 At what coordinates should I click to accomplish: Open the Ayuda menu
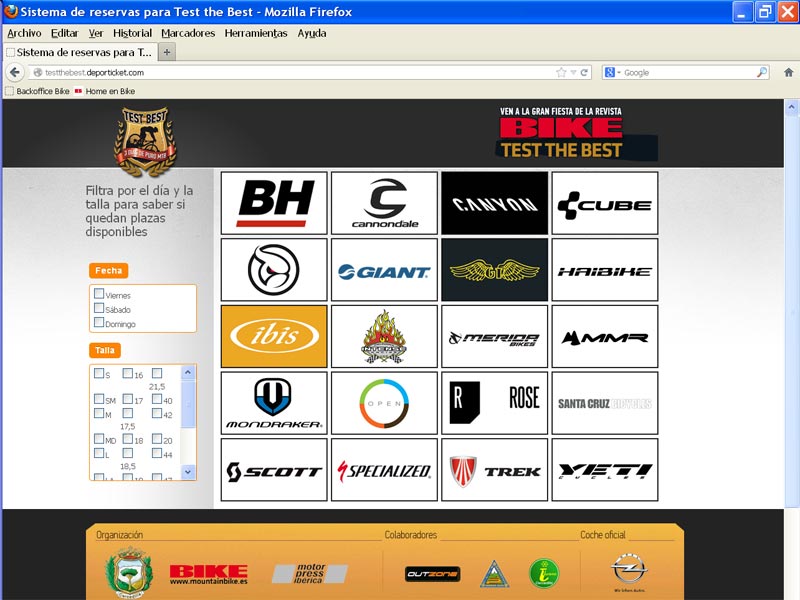tap(312, 33)
